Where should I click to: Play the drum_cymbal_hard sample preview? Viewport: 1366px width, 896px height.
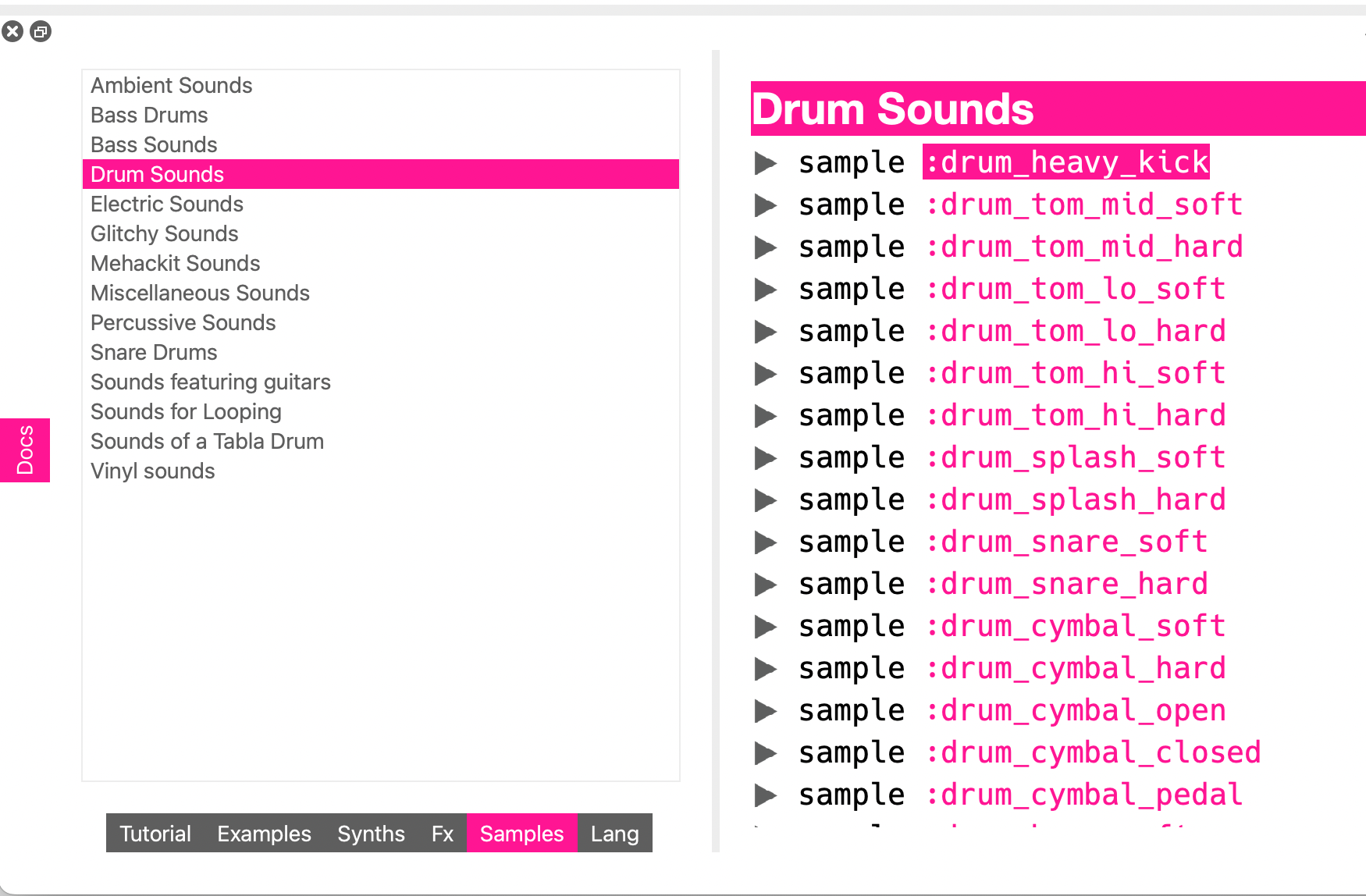pyautogui.click(x=766, y=669)
